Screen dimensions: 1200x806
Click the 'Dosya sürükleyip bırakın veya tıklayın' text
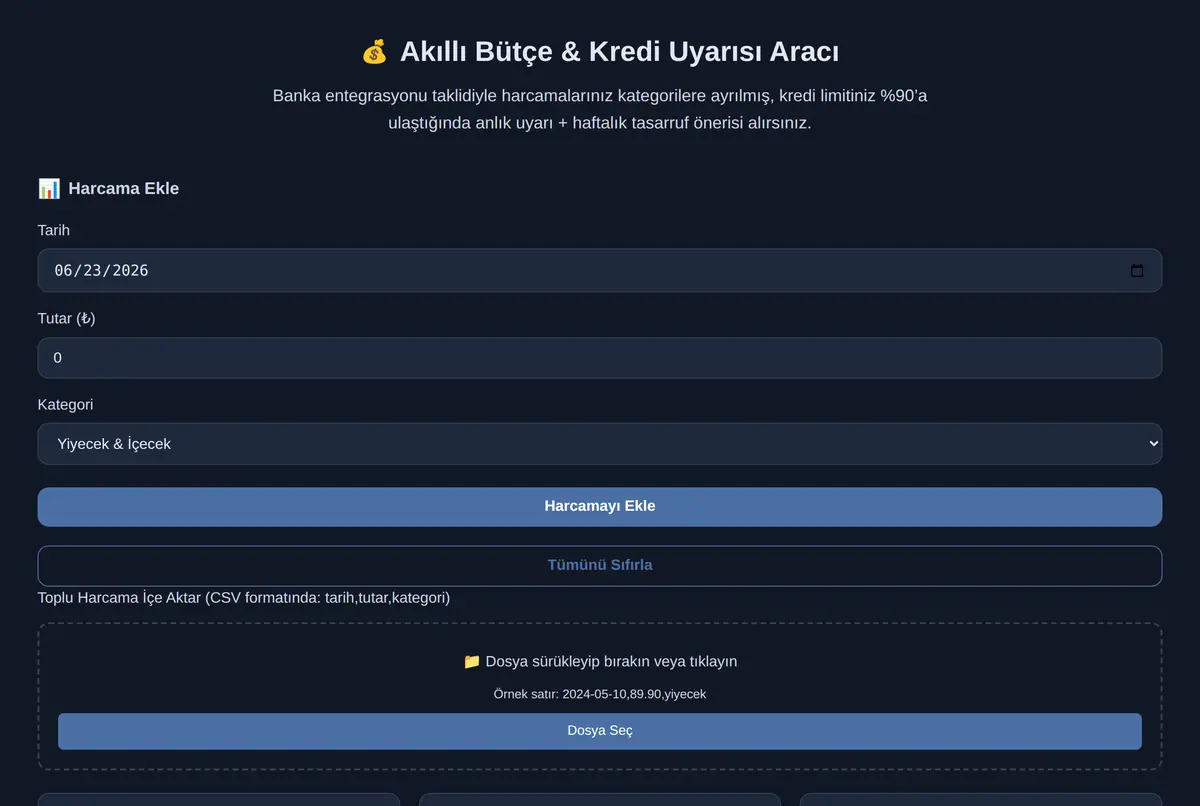click(x=611, y=661)
